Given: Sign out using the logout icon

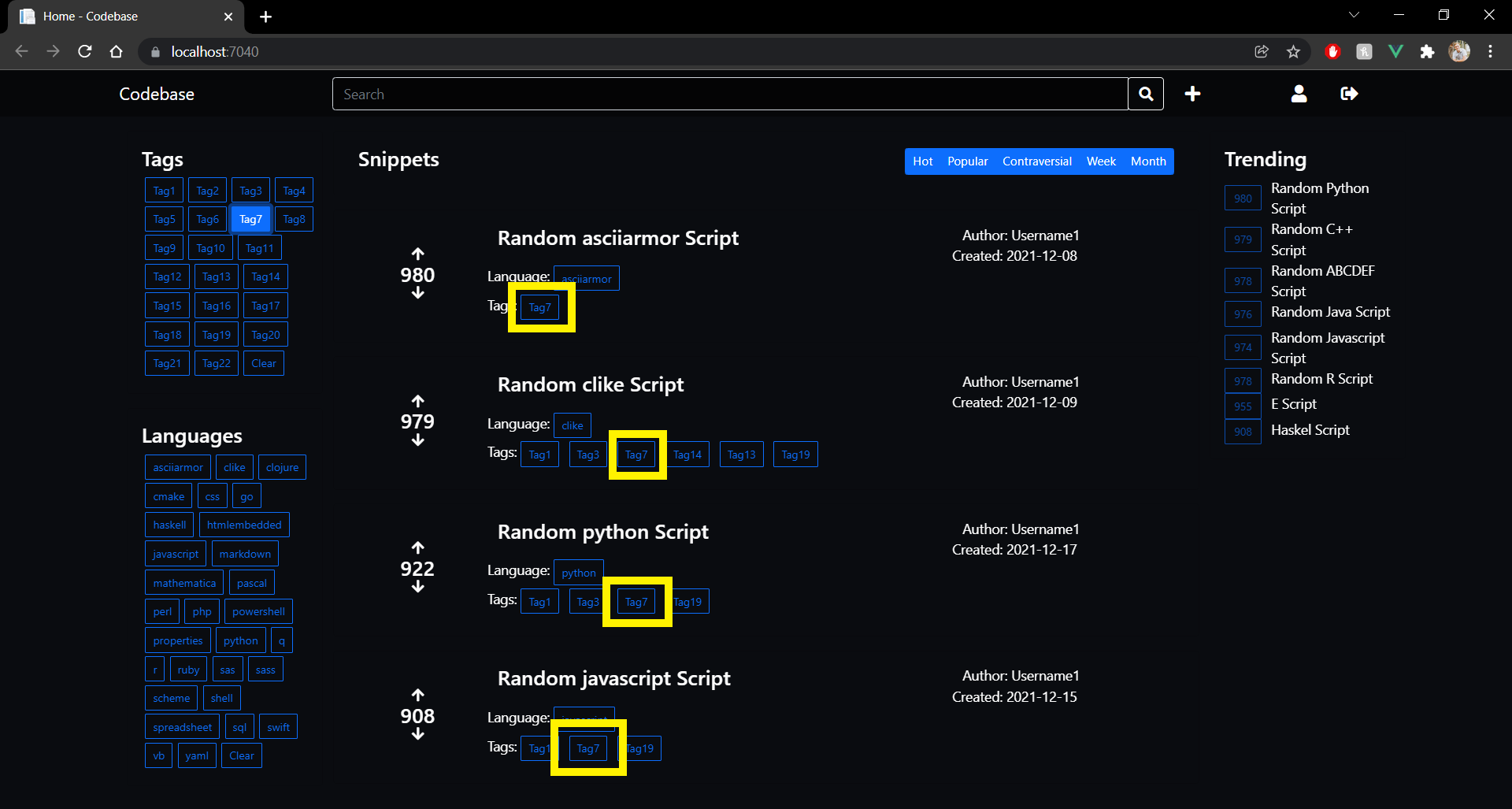Looking at the screenshot, I should coord(1348,94).
